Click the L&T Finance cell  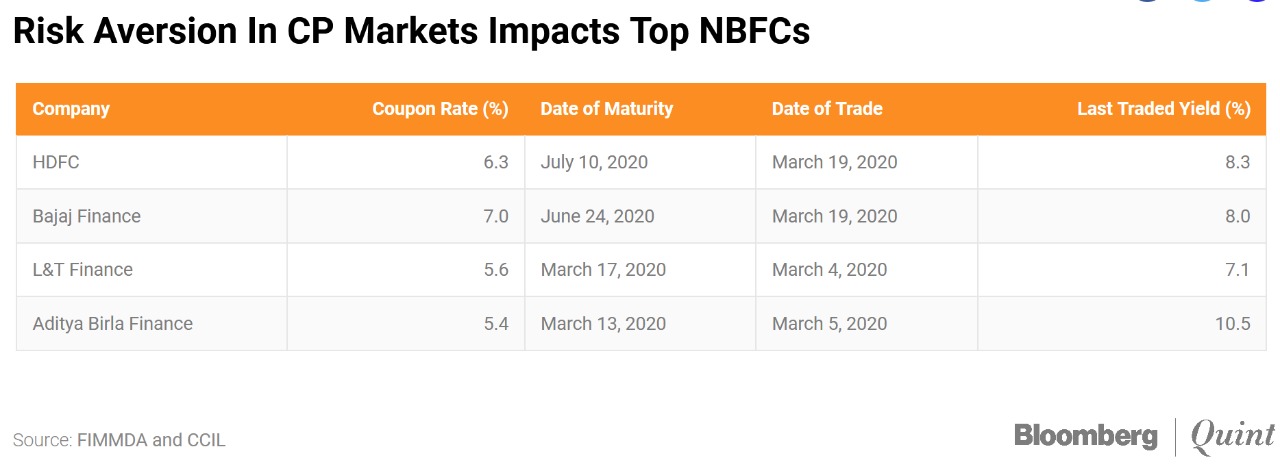[83, 270]
